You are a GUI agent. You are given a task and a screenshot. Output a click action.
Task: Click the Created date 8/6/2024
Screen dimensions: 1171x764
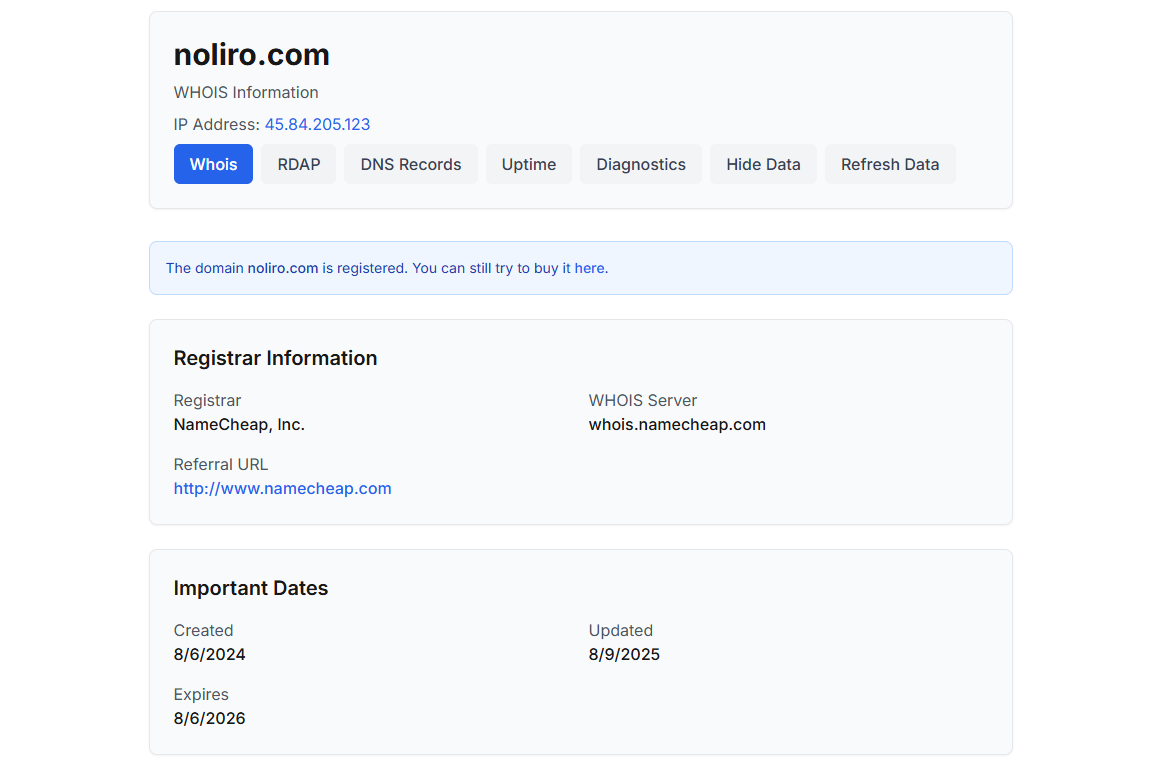[x=209, y=654]
